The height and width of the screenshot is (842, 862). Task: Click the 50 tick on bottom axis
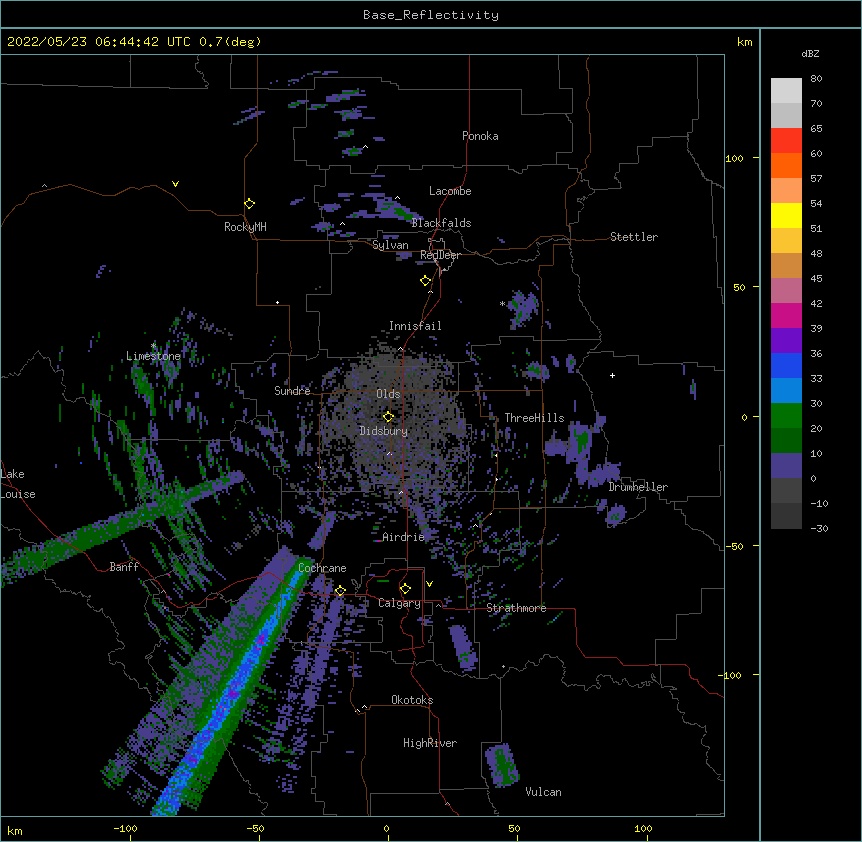pyautogui.click(x=514, y=828)
